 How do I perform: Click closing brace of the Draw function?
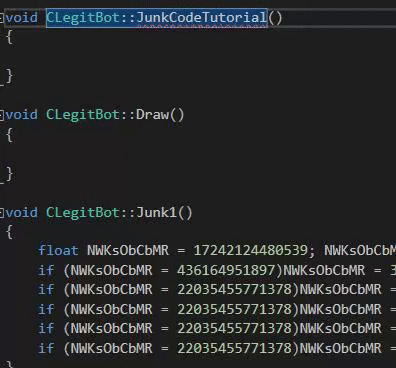click(10, 174)
